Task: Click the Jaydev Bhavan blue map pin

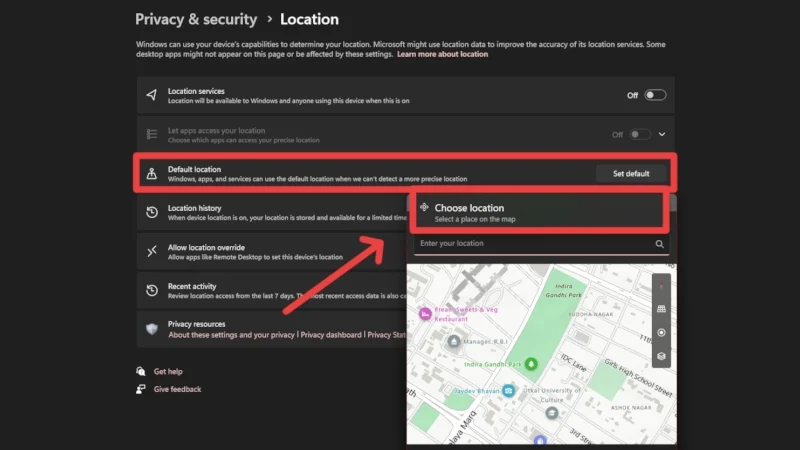Action: point(509,390)
